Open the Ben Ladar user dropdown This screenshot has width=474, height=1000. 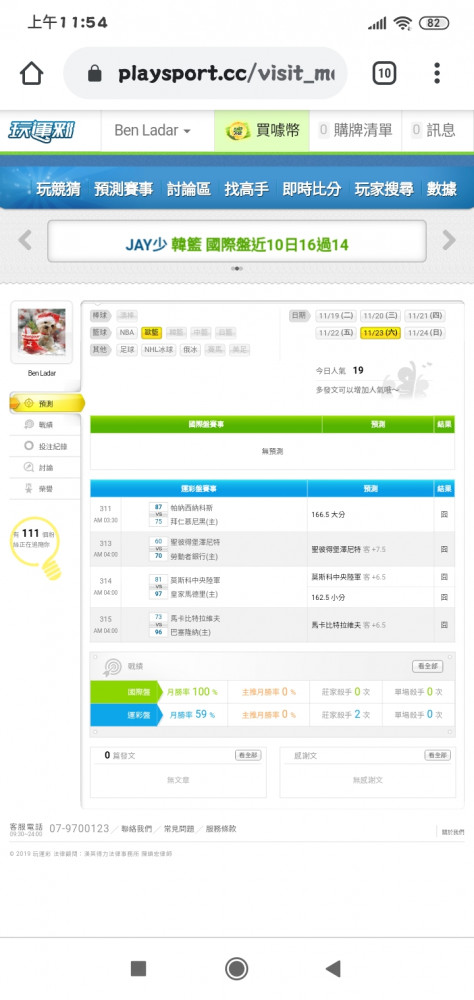coord(152,131)
